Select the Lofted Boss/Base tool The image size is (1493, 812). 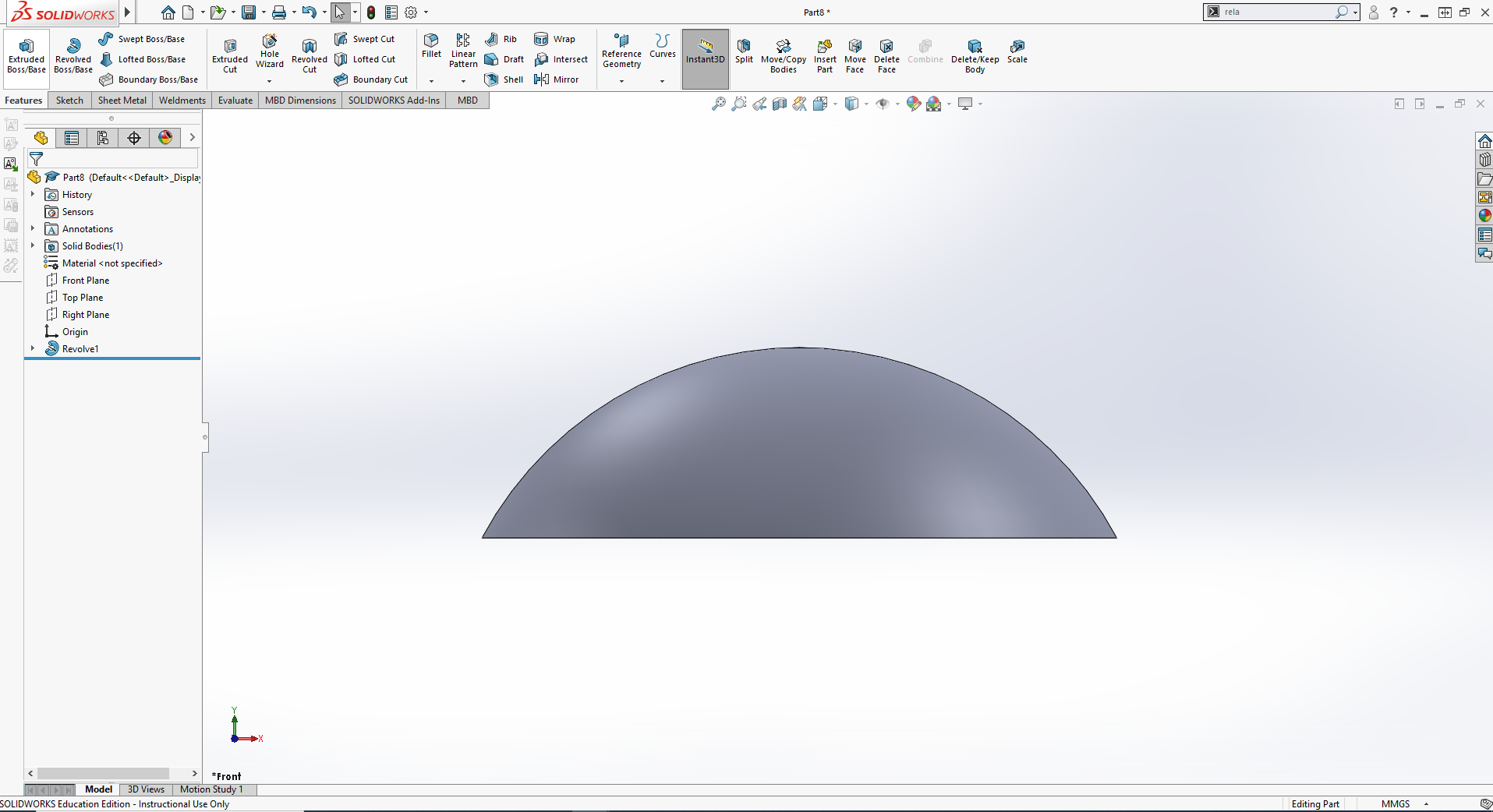pos(142,59)
